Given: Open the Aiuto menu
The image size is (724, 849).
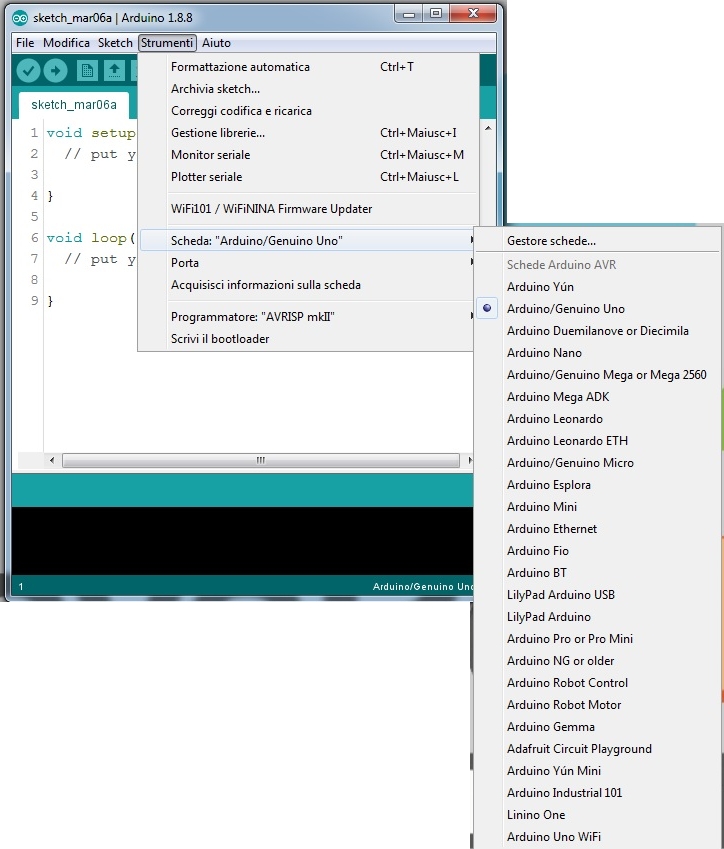Looking at the screenshot, I should (216, 43).
